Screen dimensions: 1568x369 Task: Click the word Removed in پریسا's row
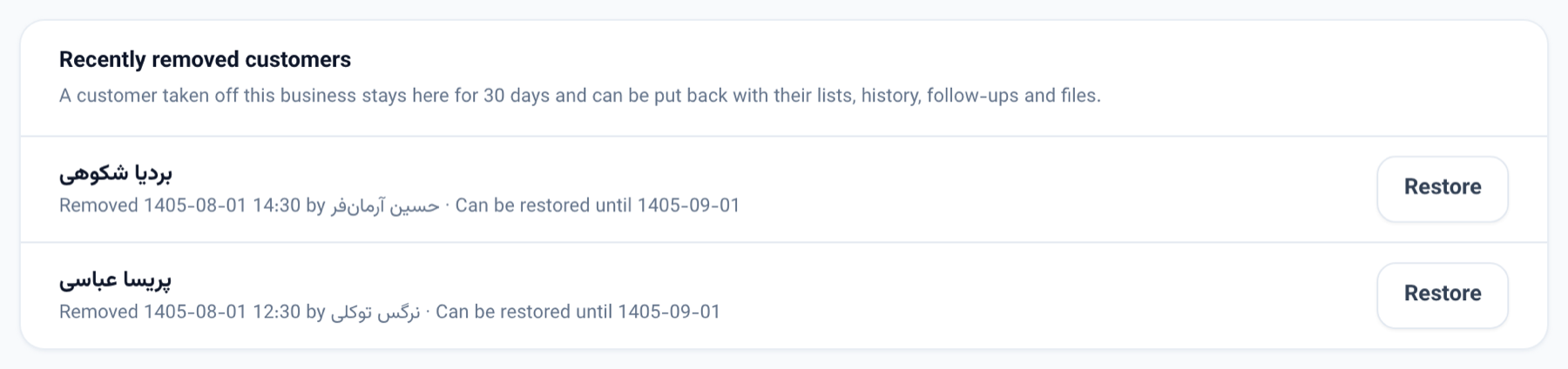point(98,312)
